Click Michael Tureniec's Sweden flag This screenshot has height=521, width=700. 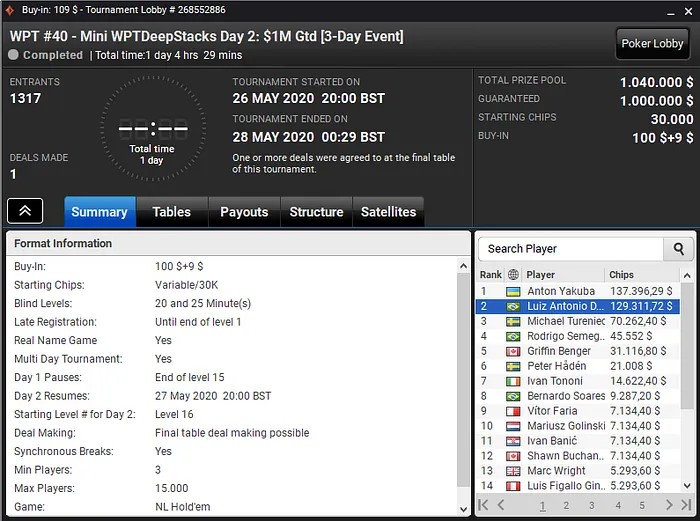coord(513,322)
